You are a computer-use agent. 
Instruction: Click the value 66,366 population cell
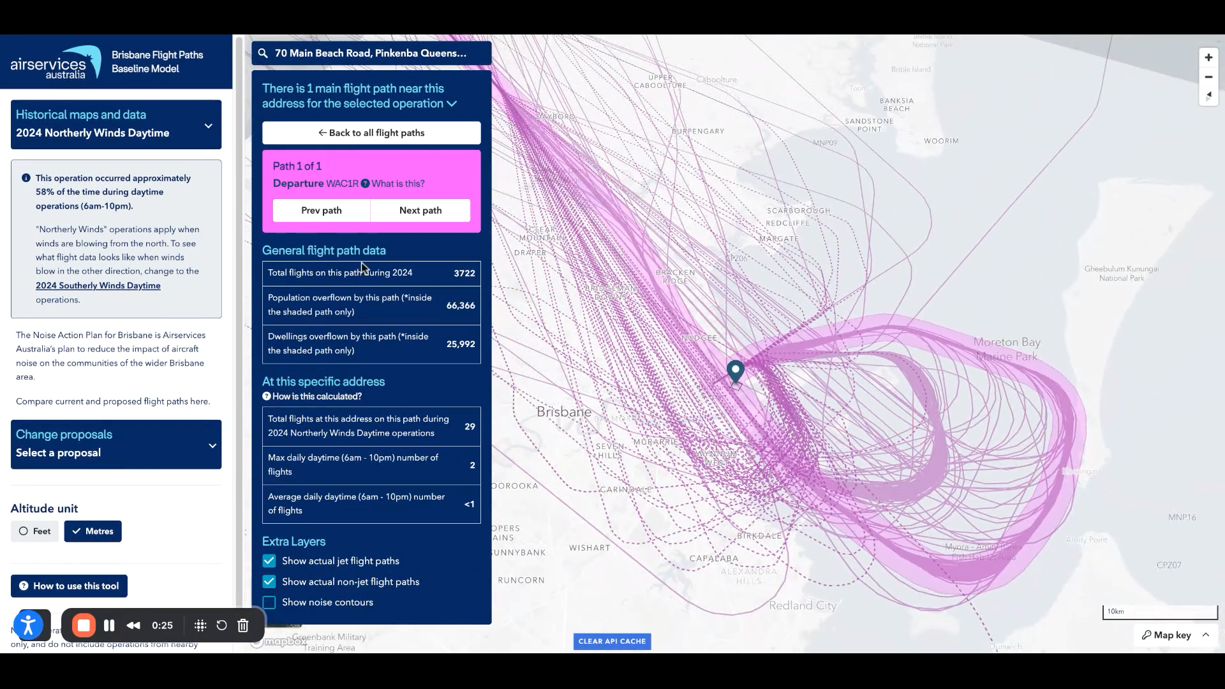click(x=460, y=306)
